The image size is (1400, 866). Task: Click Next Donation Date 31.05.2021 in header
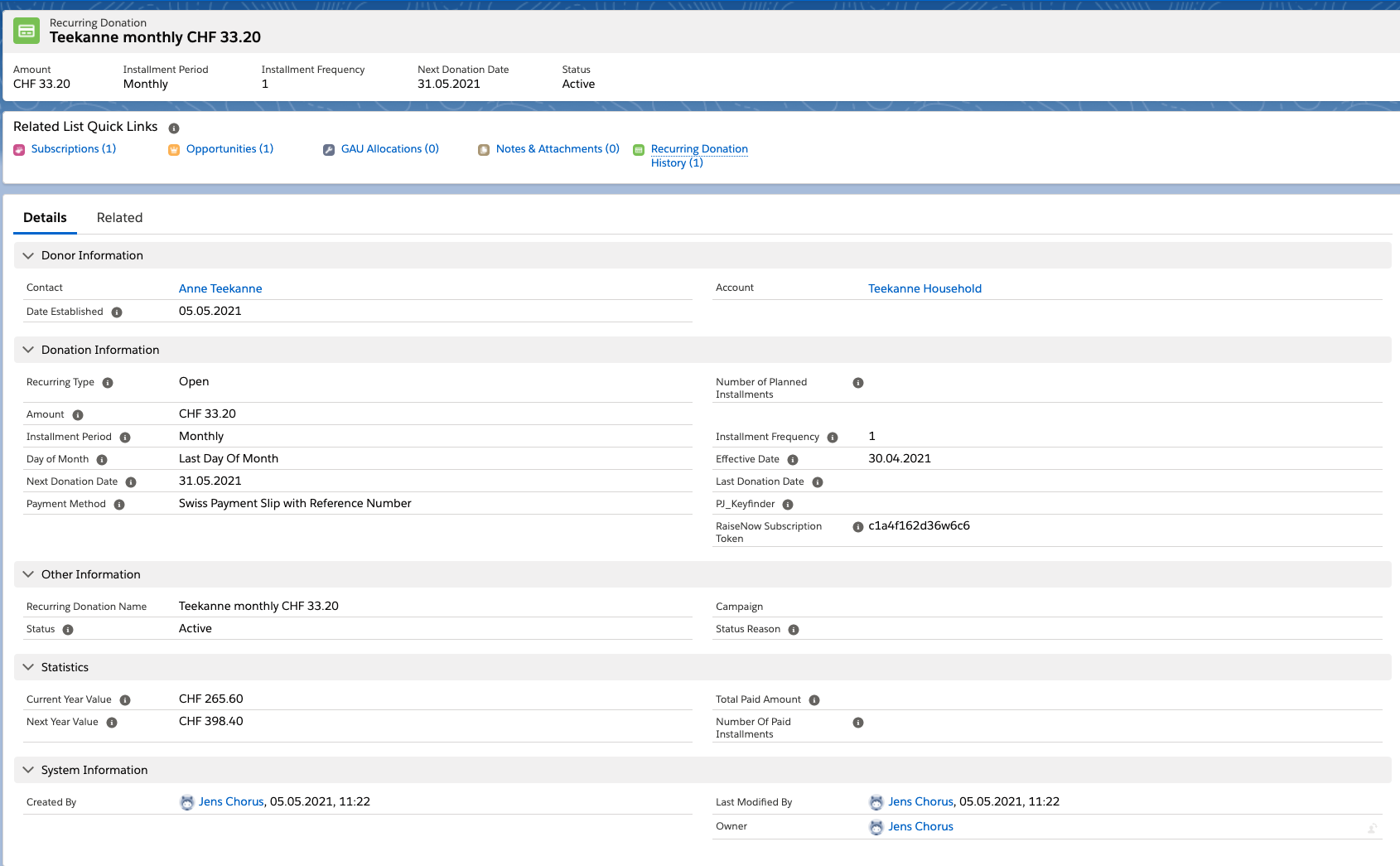(449, 85)
